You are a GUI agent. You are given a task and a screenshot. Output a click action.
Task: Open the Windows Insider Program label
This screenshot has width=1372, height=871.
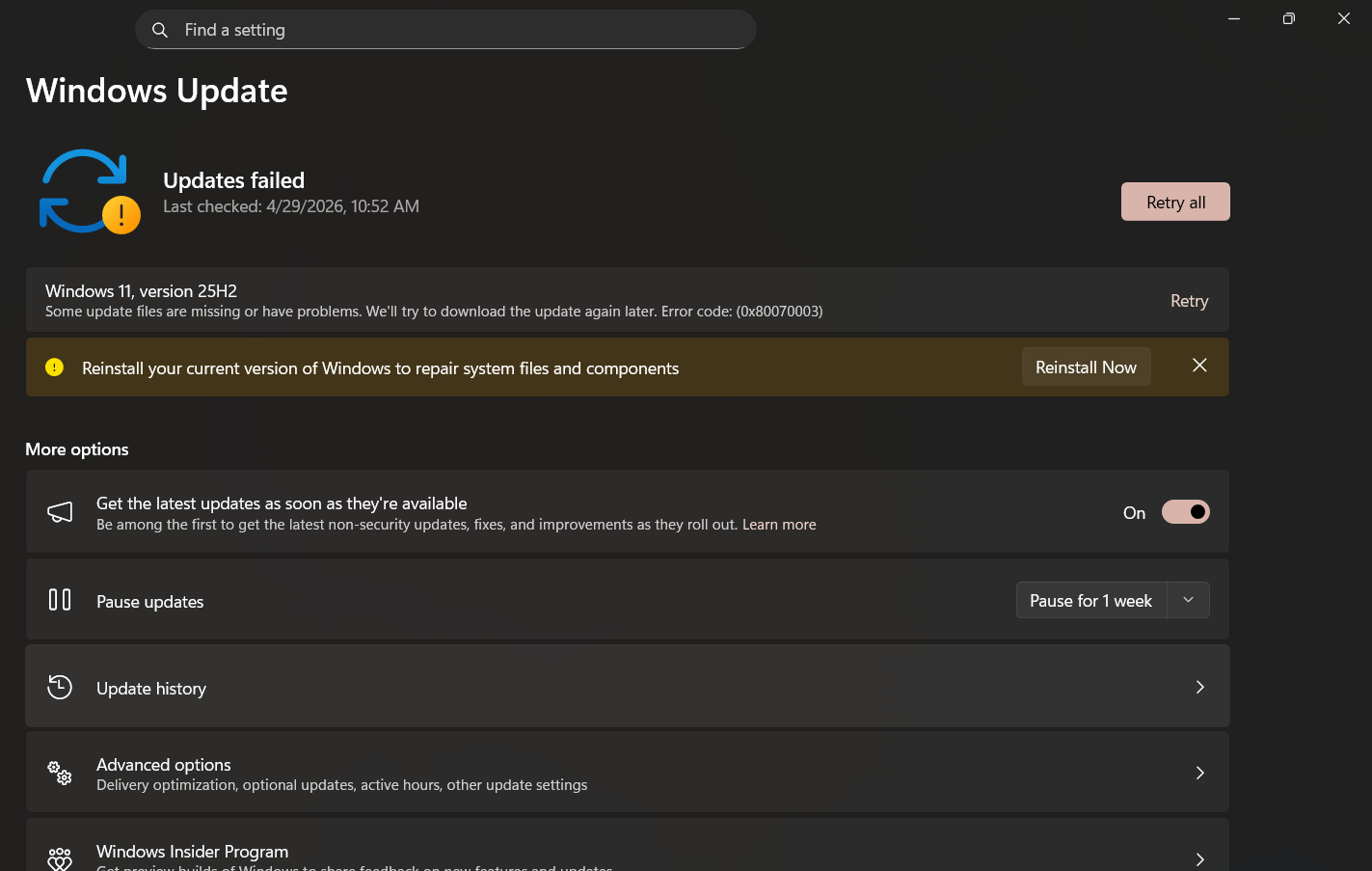(193, 852)
